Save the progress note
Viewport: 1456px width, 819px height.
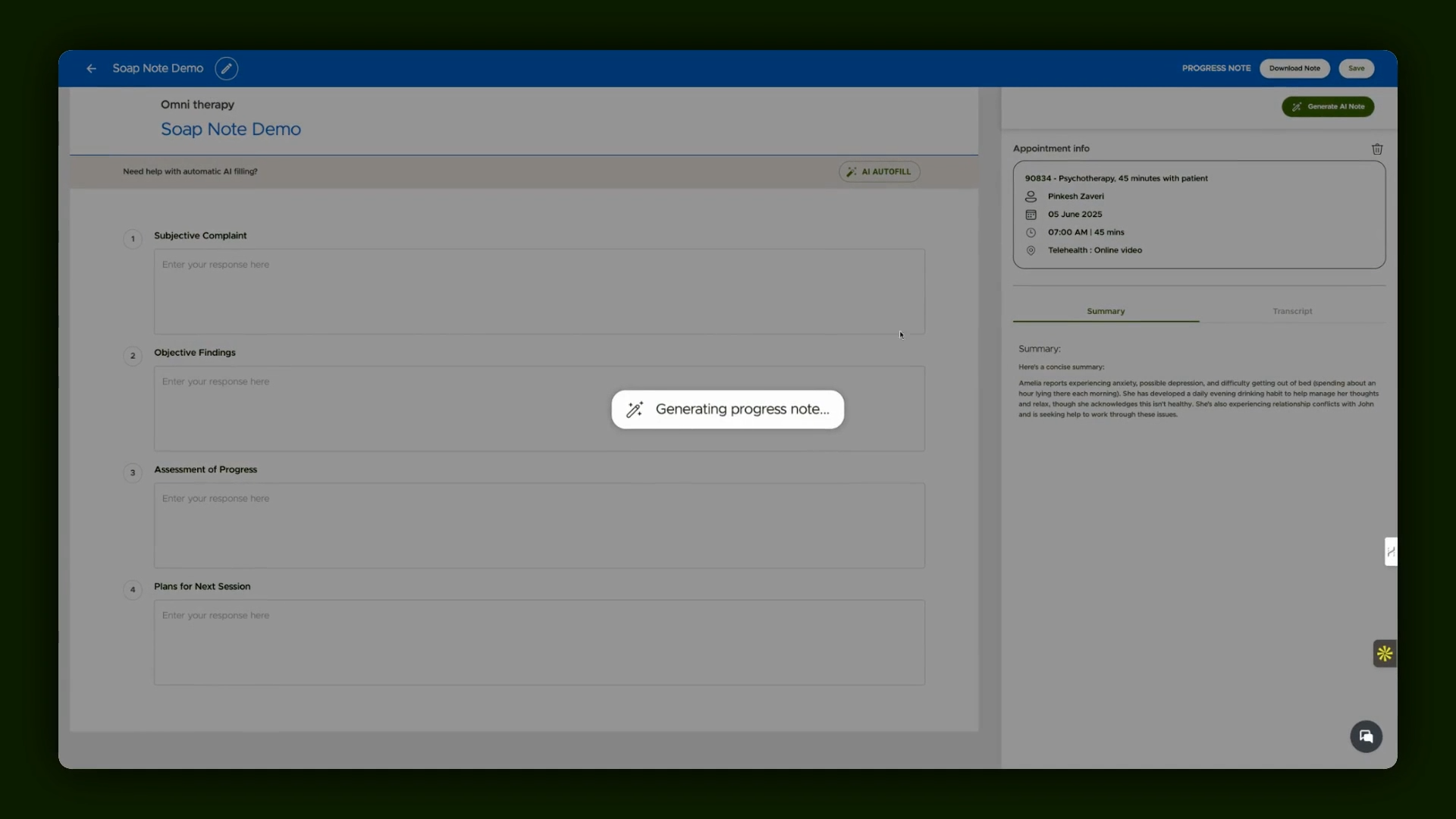pos(1356,68)
